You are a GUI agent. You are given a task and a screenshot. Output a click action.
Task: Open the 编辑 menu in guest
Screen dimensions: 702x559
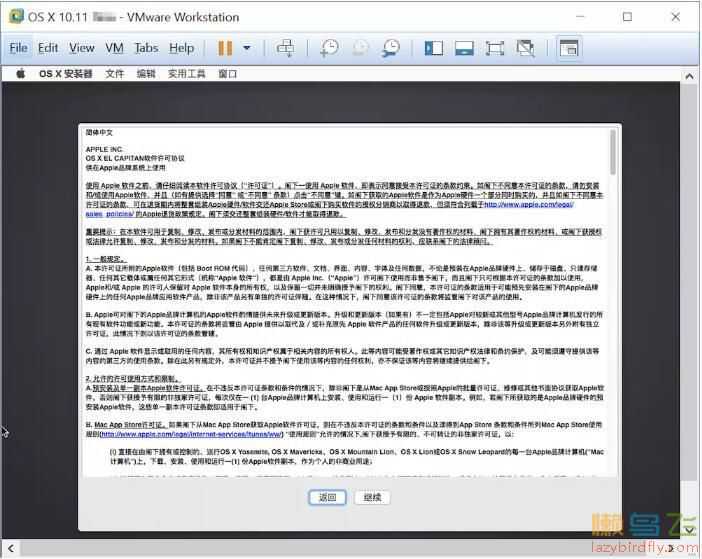pyautogui.click(x=146, y=74)
